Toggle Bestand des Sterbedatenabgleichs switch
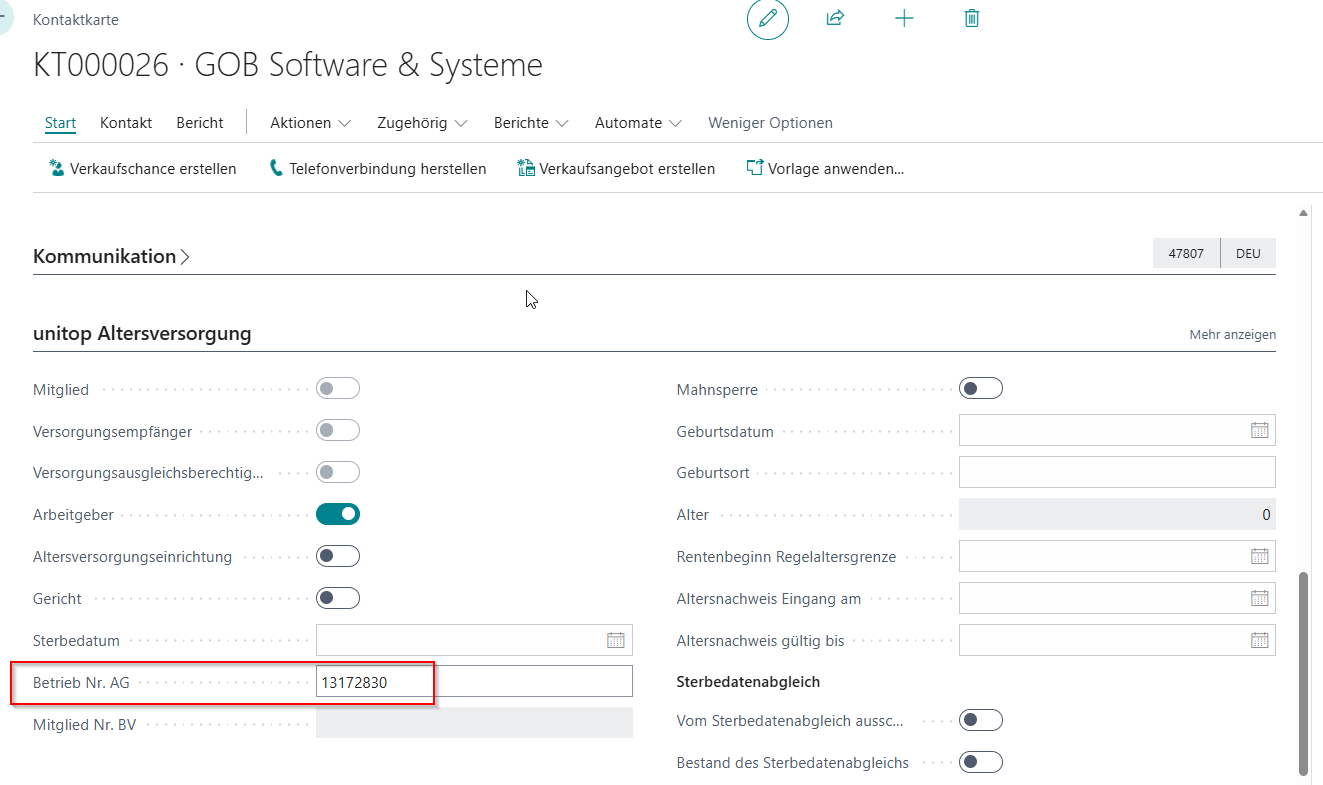 [x=981, y=762]
